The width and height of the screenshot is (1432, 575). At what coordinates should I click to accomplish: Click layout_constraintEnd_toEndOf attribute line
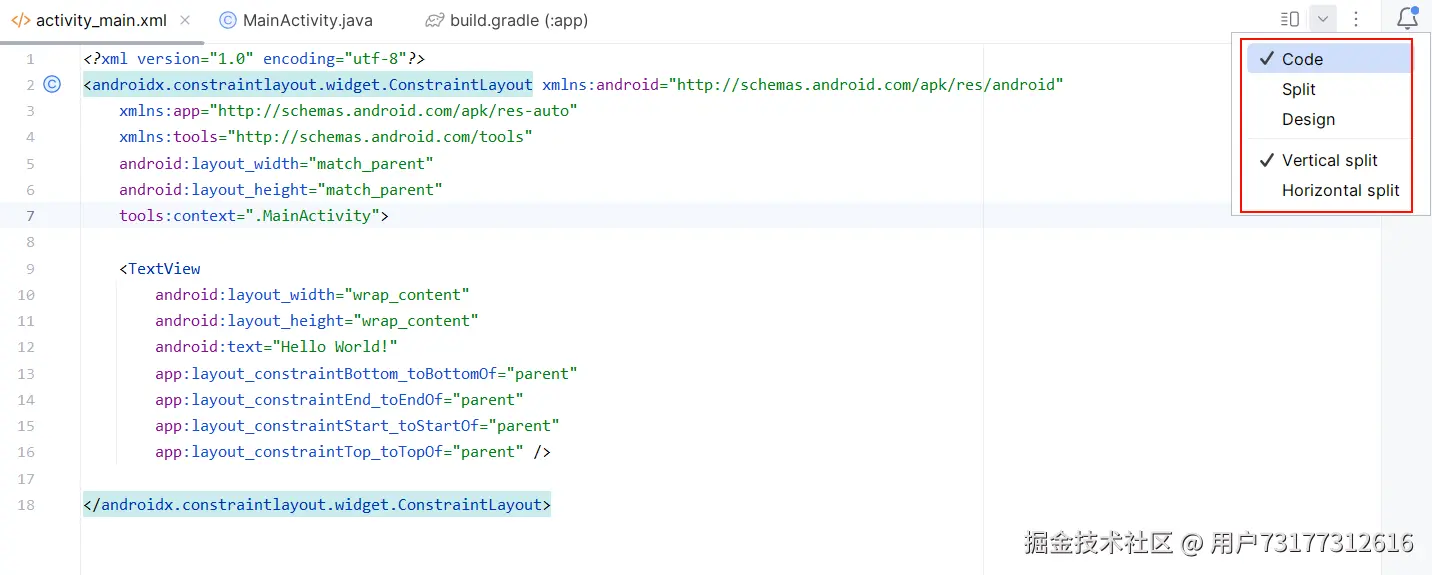coord(339,399)
